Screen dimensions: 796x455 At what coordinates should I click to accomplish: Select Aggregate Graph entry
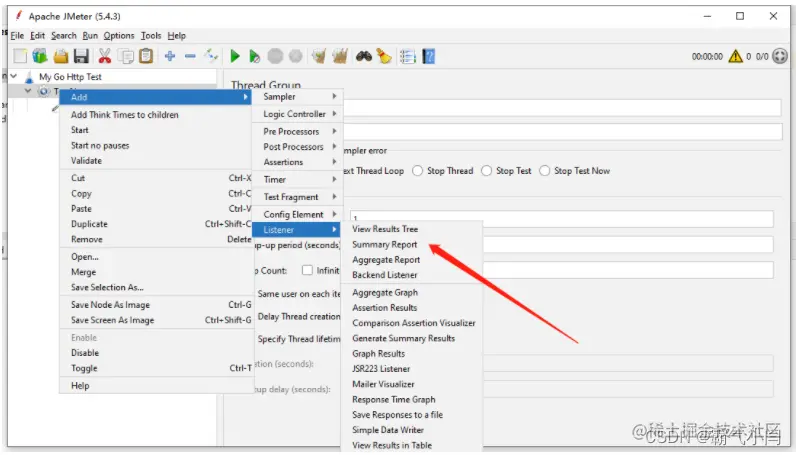[385, 292]
